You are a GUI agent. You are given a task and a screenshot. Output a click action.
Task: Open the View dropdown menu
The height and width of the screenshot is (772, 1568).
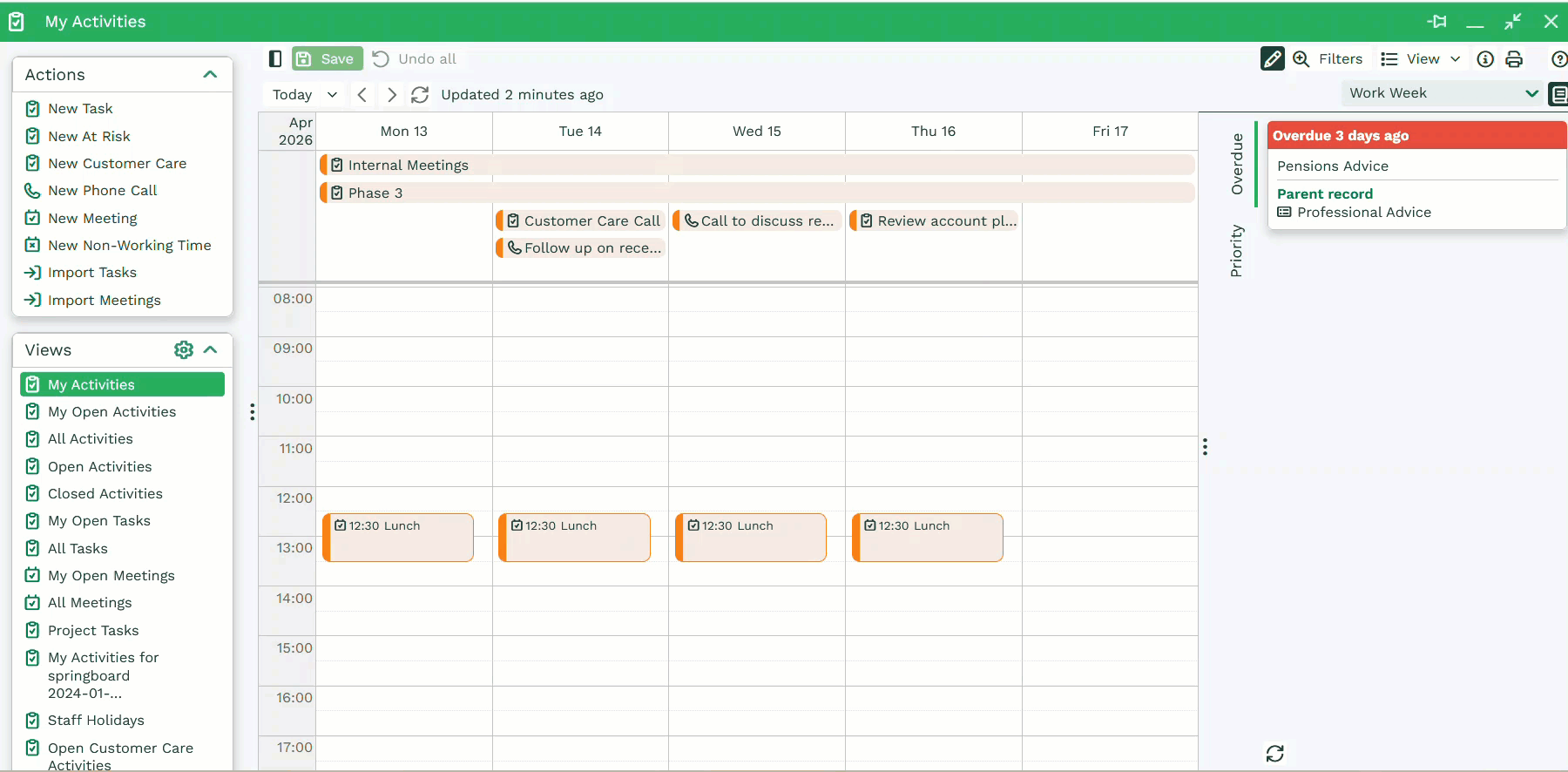[1421, 58]
